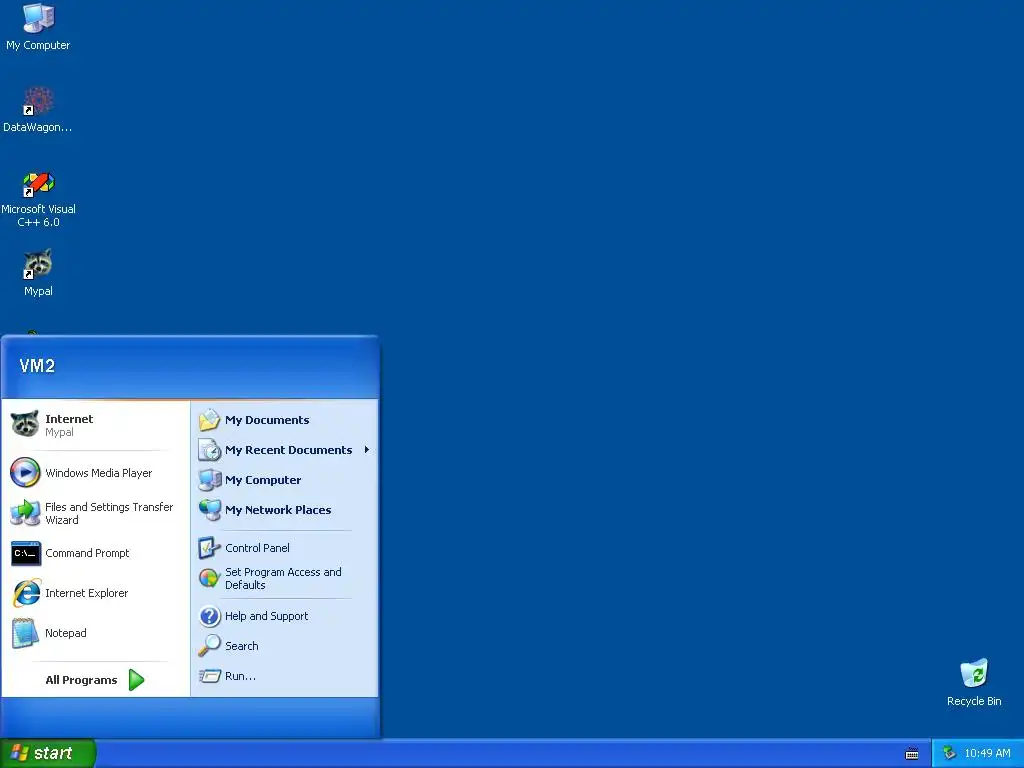Click My Computer text in Start menu
This screenshot has height=768, width=1024.
[x=263, y=480]
